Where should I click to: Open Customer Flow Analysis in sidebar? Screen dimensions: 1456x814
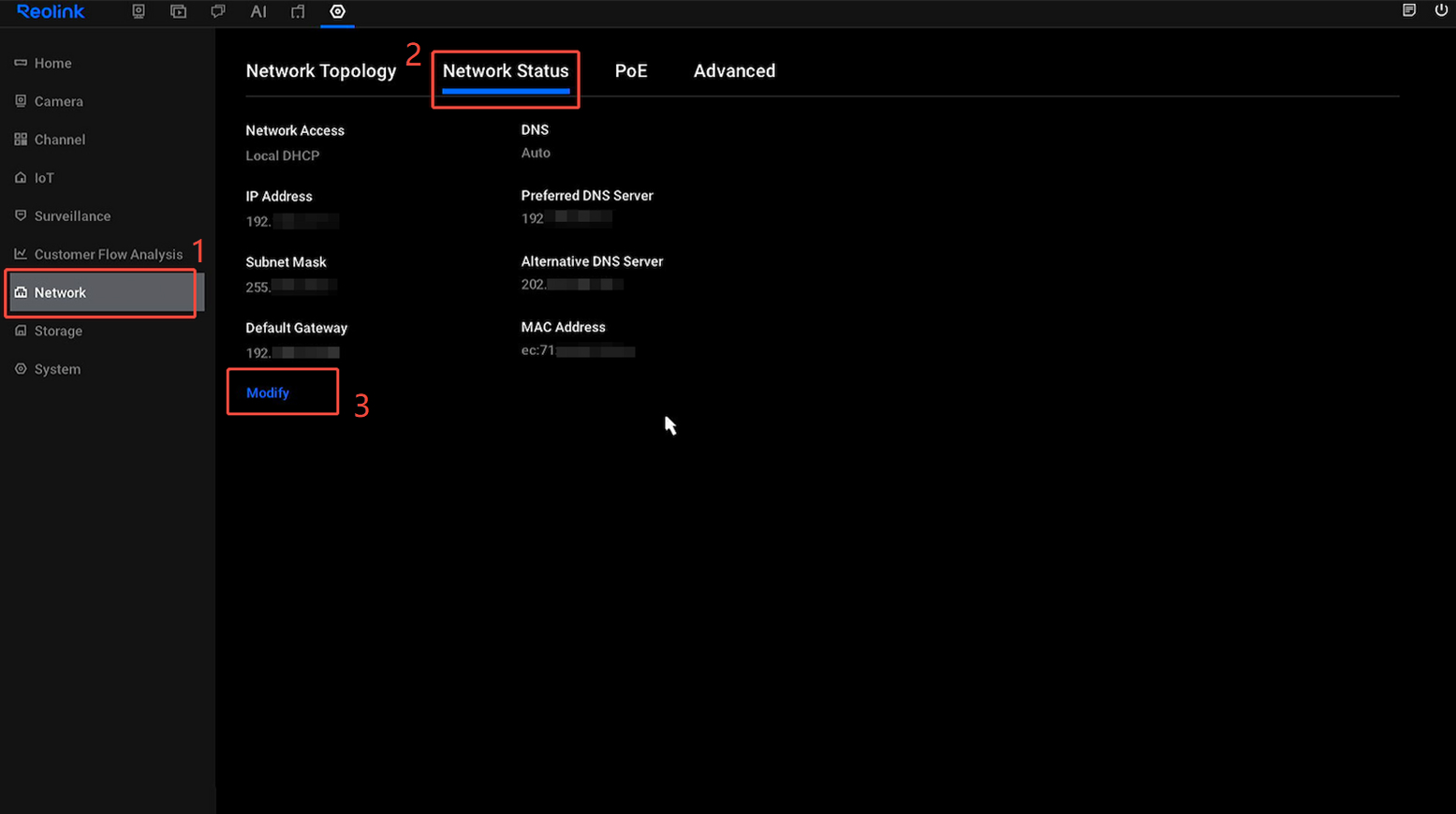pos(108,254)
